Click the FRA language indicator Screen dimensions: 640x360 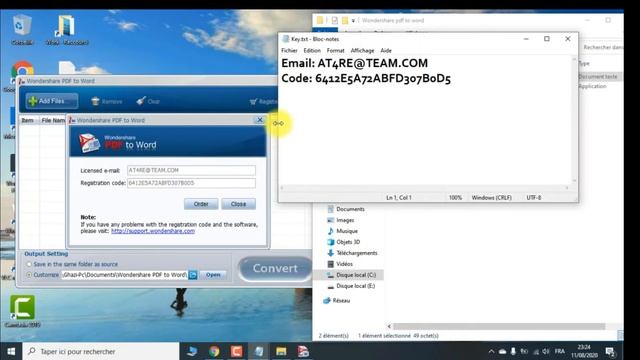[x=560, y=351]
